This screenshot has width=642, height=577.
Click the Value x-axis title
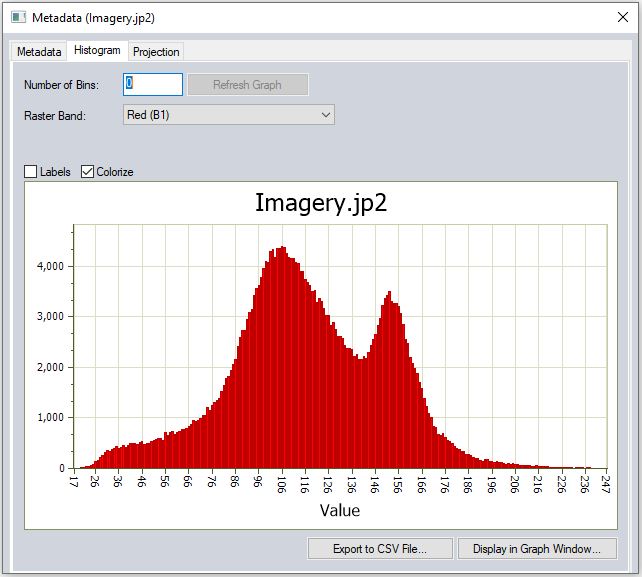click(339, 510)
